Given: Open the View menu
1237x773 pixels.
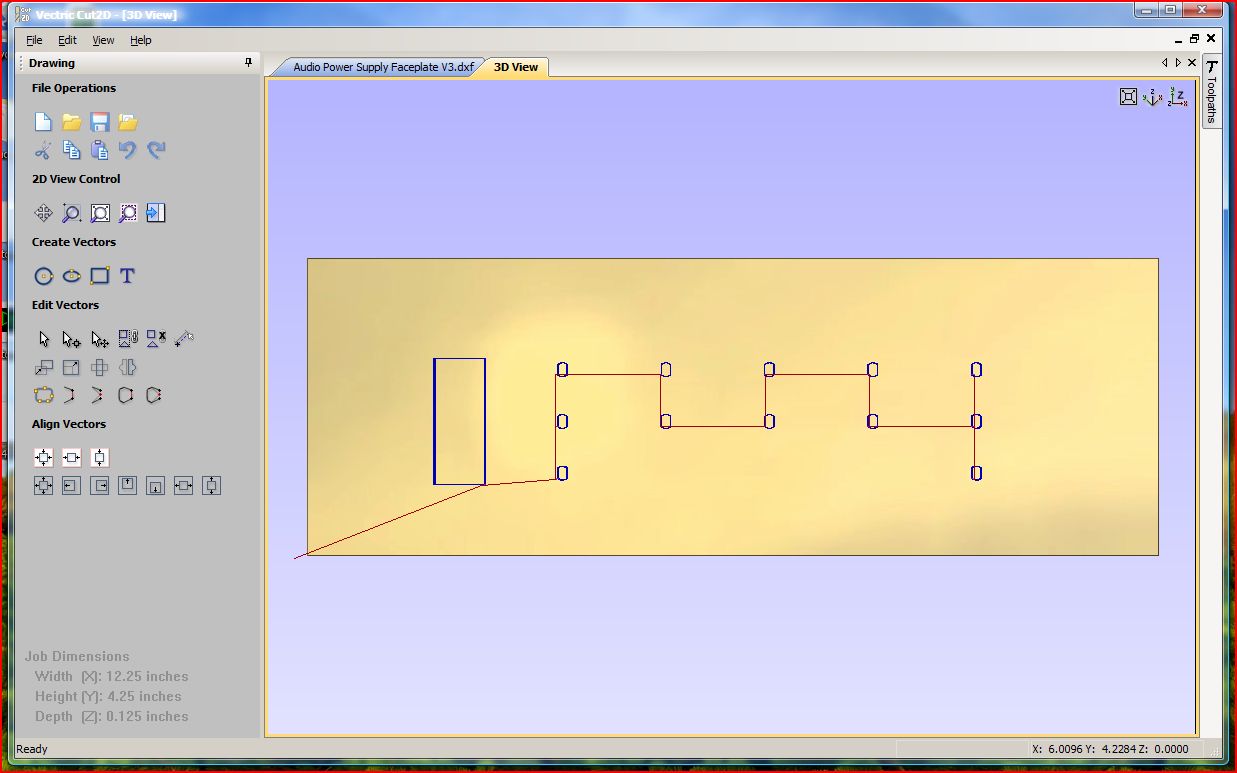Looking at the screenshot, I should [102, 40].
